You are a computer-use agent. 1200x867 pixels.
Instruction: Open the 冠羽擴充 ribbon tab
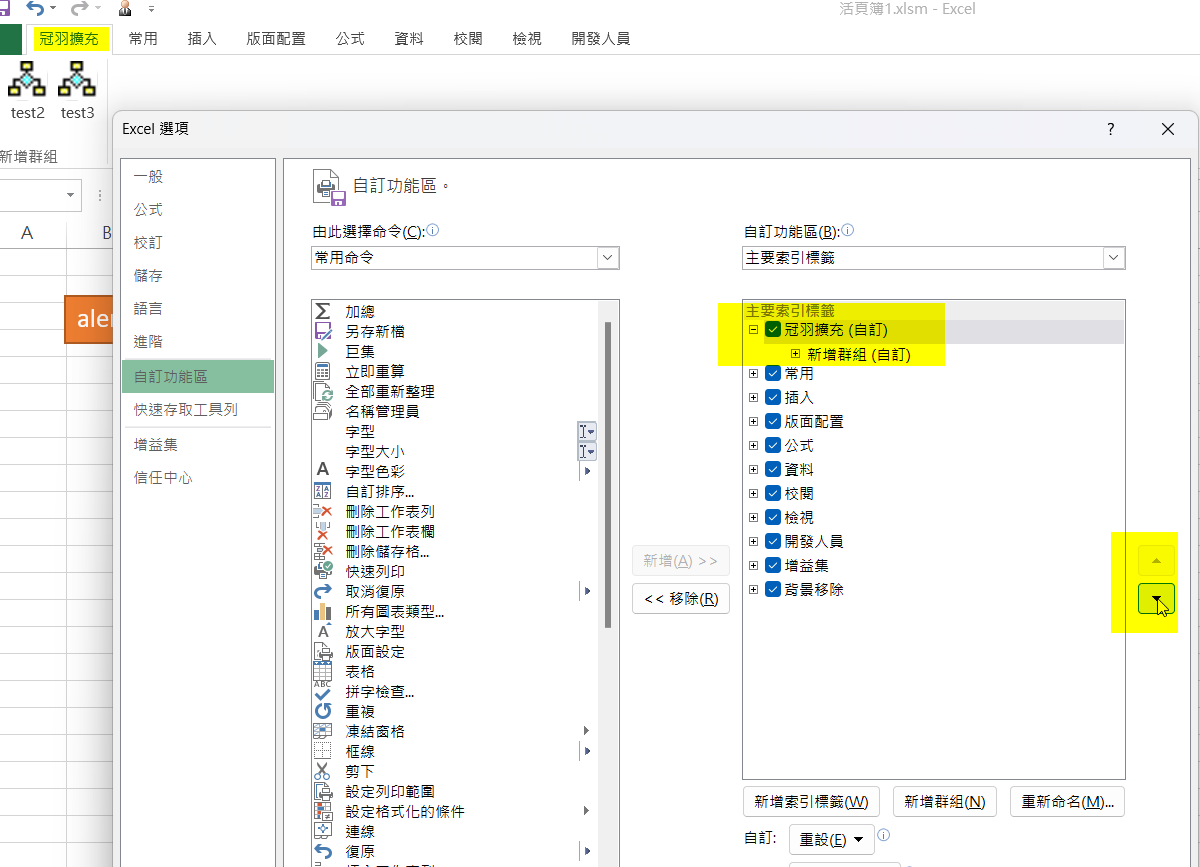pos(69,39)
